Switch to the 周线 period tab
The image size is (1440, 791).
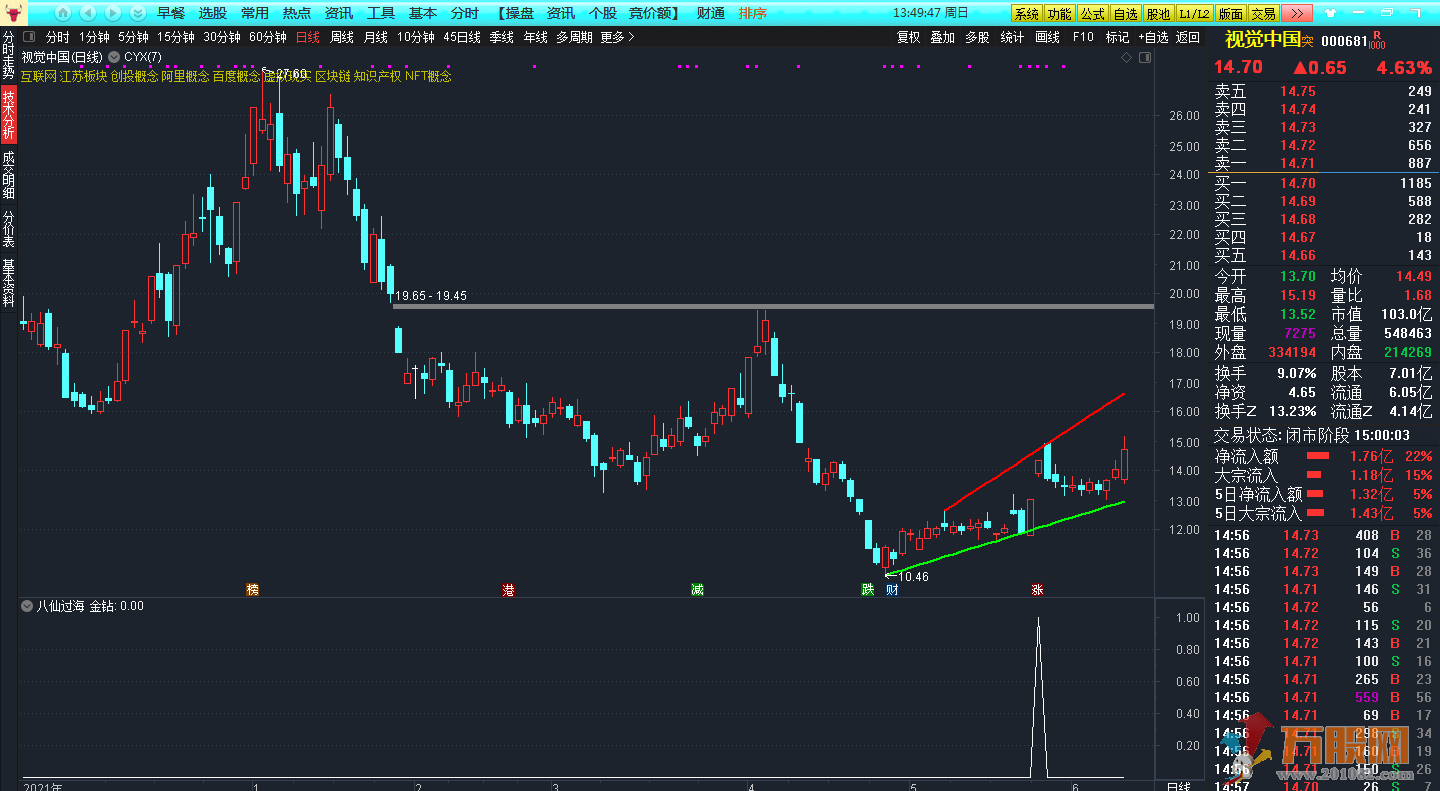pos(342,37)
